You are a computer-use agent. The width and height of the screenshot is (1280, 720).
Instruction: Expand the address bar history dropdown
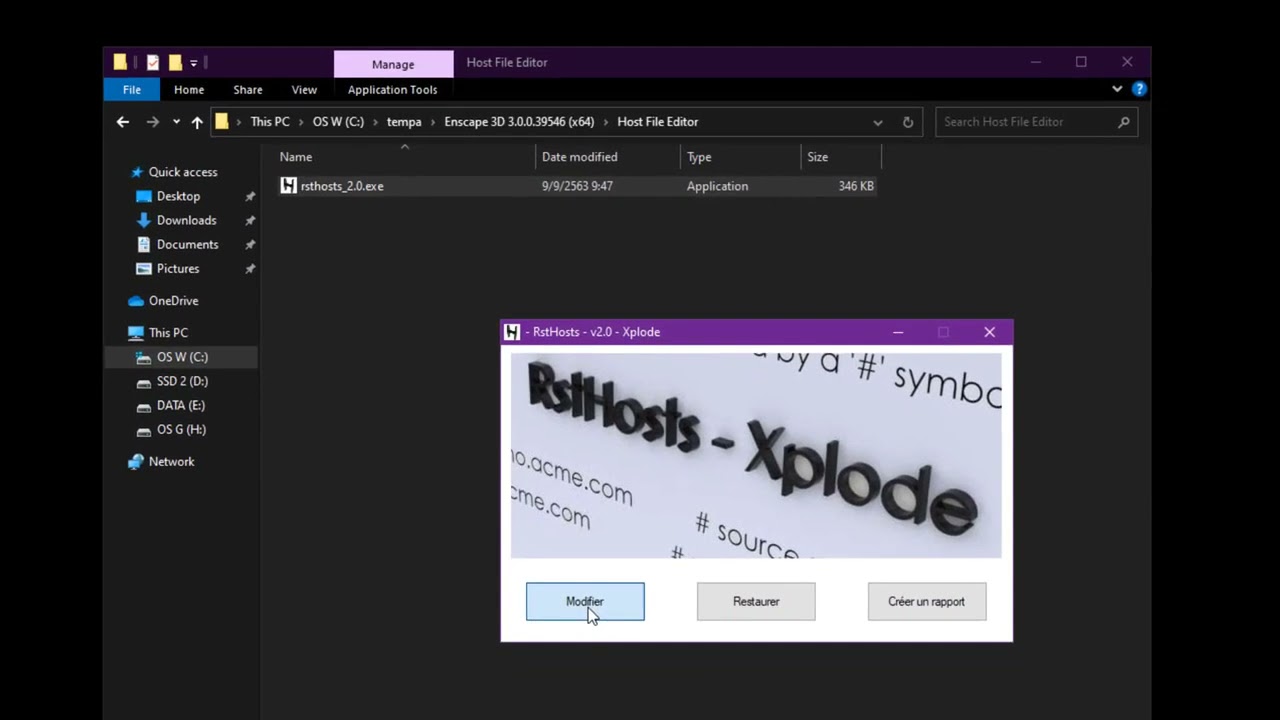pyautogui.click(x=878, y=122)
